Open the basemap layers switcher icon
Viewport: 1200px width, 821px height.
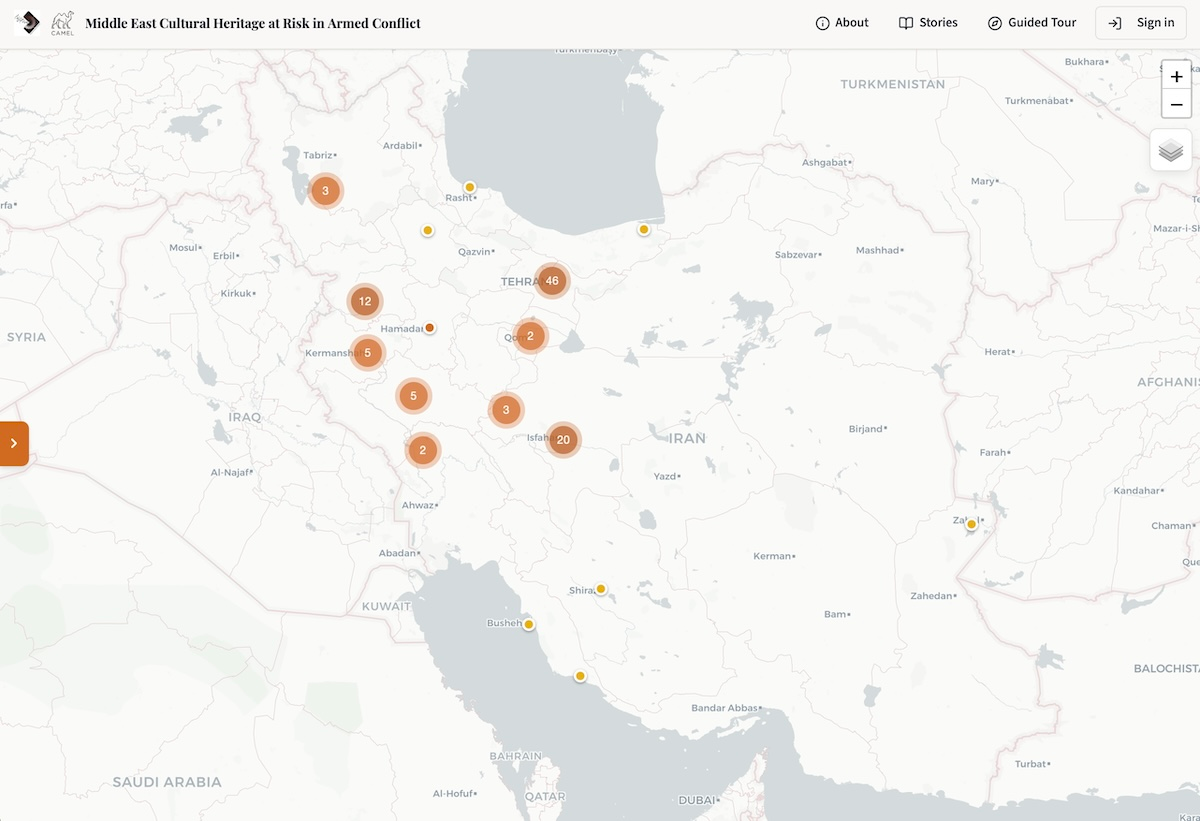[x=1171, y=149]
